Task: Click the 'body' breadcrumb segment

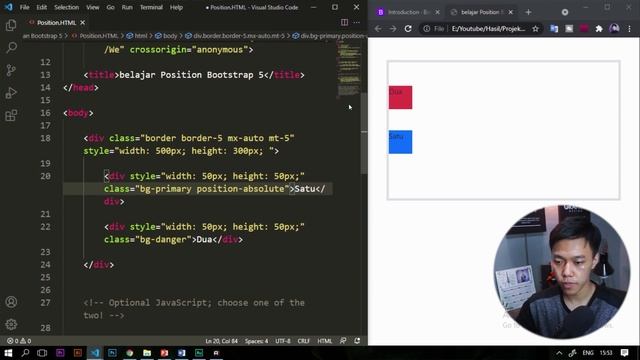Action: coord(167,36)
